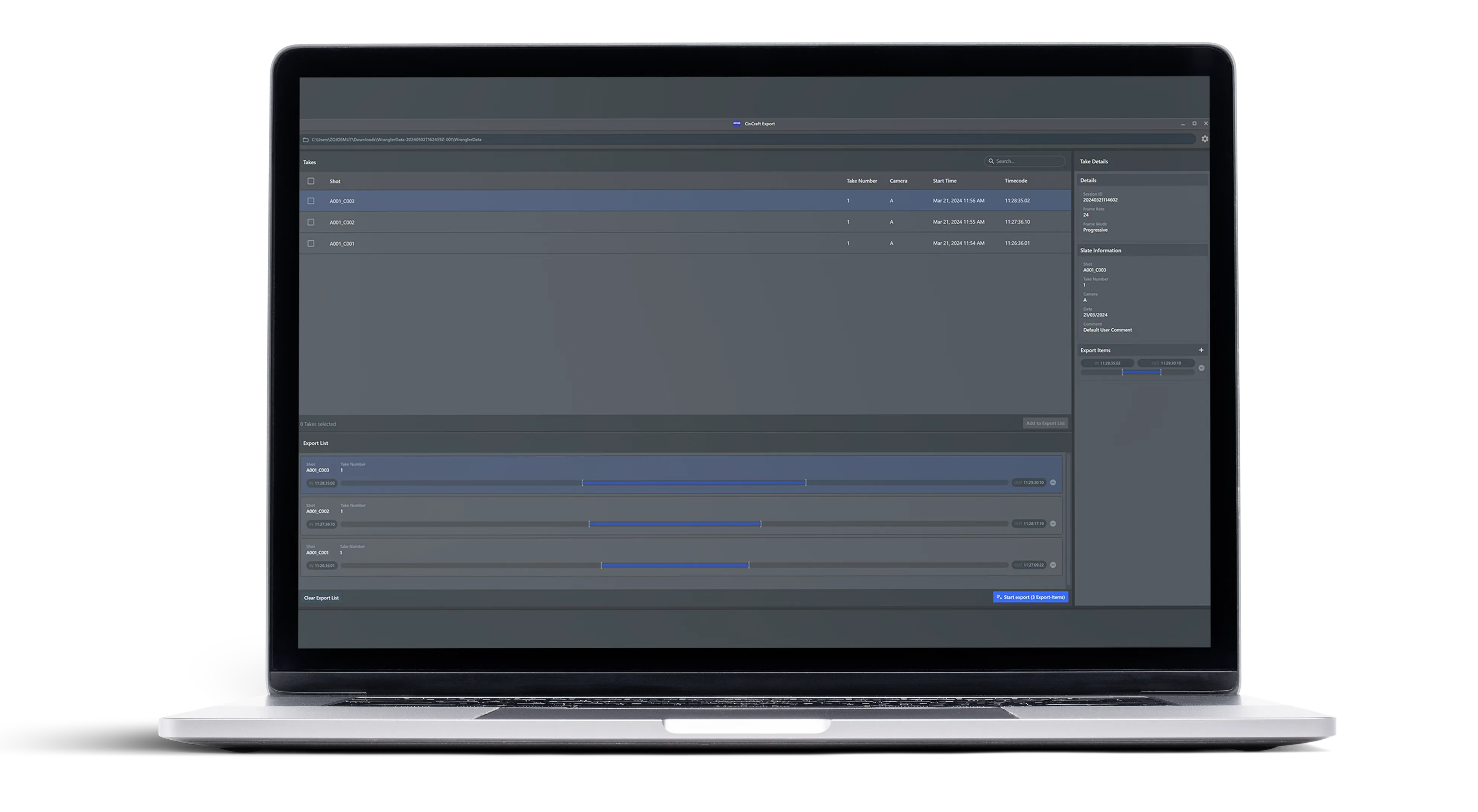Click IN timecode 11:26:36:01 for A001_C001
Screen dimensions: 1478x812
[x=321, y=566]
